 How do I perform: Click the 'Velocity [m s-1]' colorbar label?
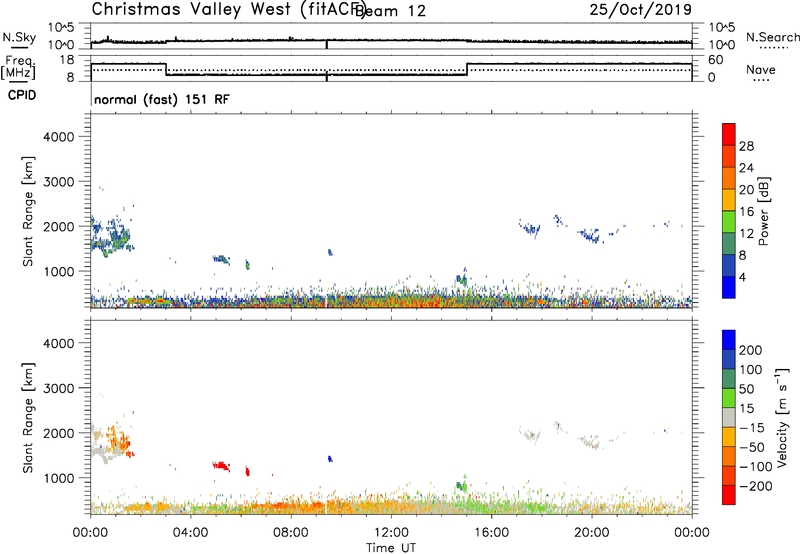(781, 418)
